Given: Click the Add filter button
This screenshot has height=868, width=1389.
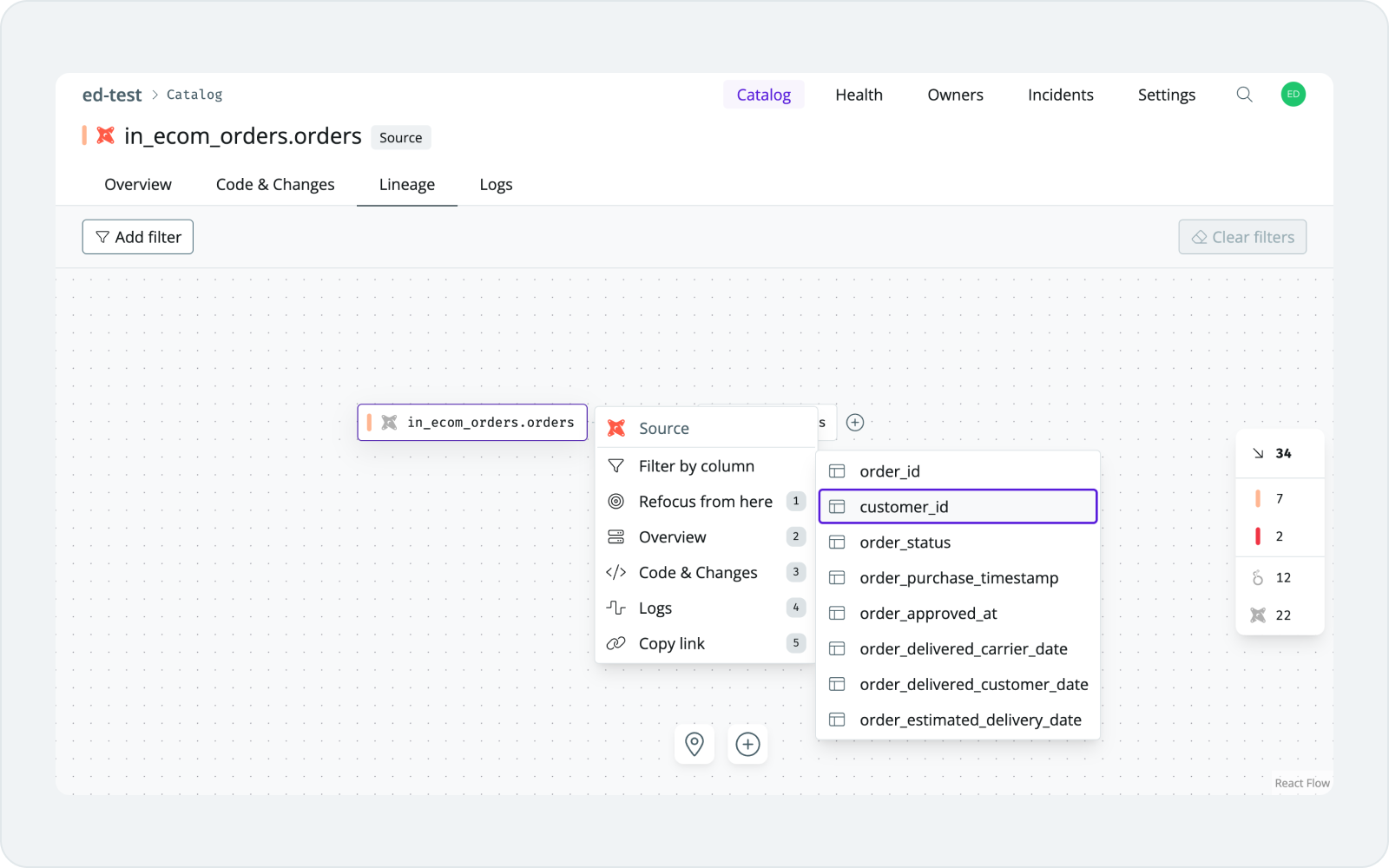Looking at the screenshot, I should pos(138,237).
